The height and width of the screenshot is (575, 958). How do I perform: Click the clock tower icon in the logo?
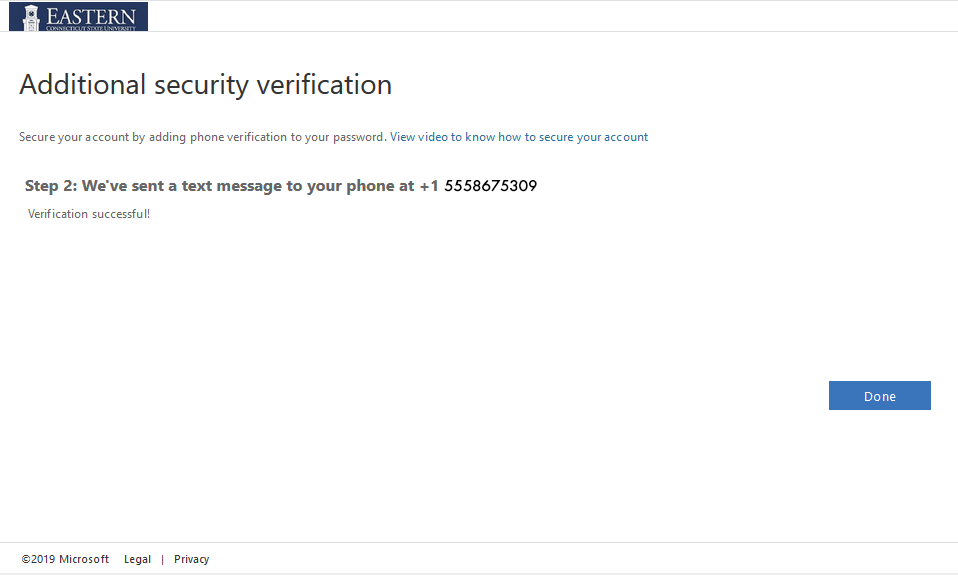point(31,18)
